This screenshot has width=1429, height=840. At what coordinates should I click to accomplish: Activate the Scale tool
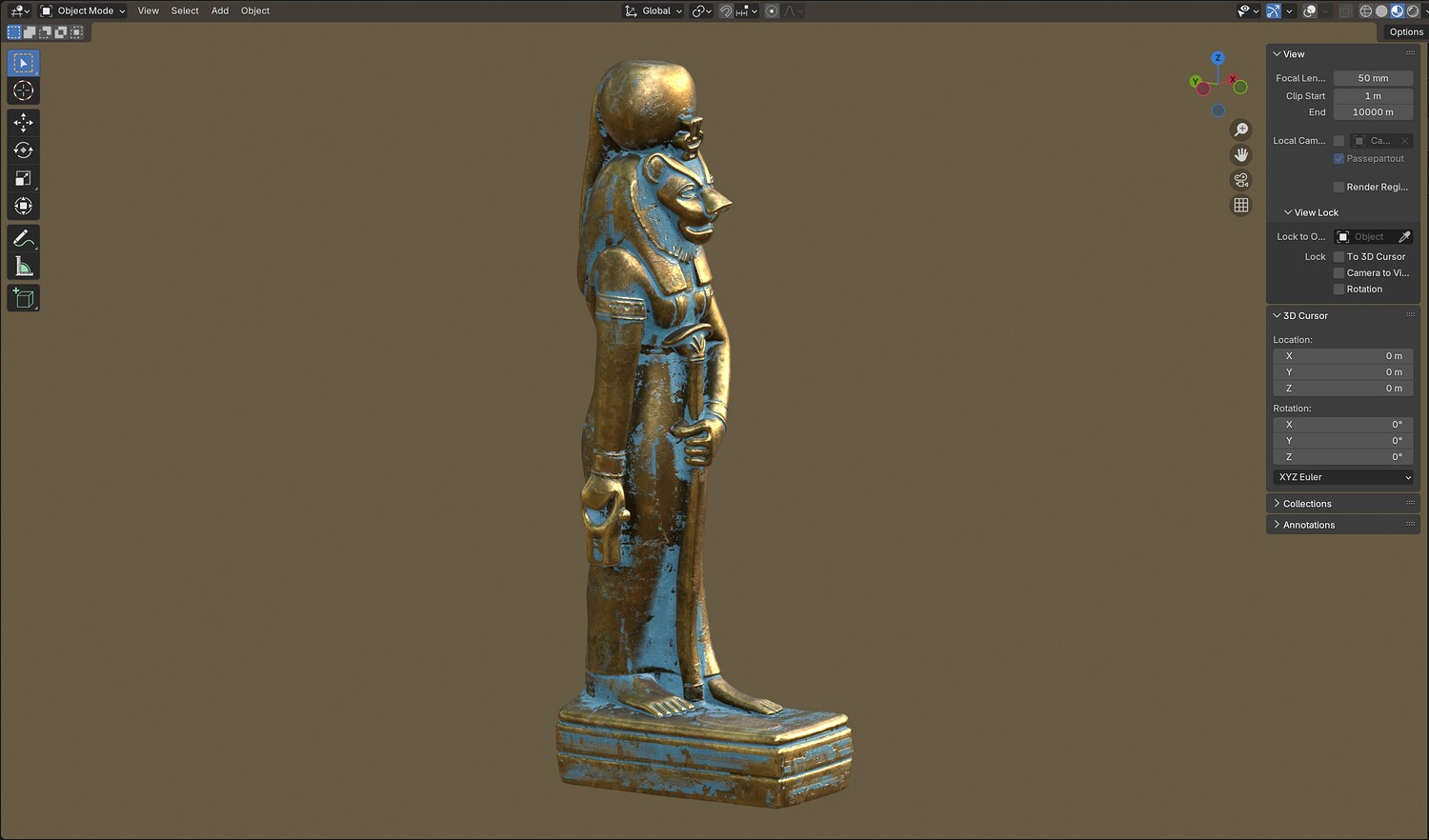tap(24, 178)
